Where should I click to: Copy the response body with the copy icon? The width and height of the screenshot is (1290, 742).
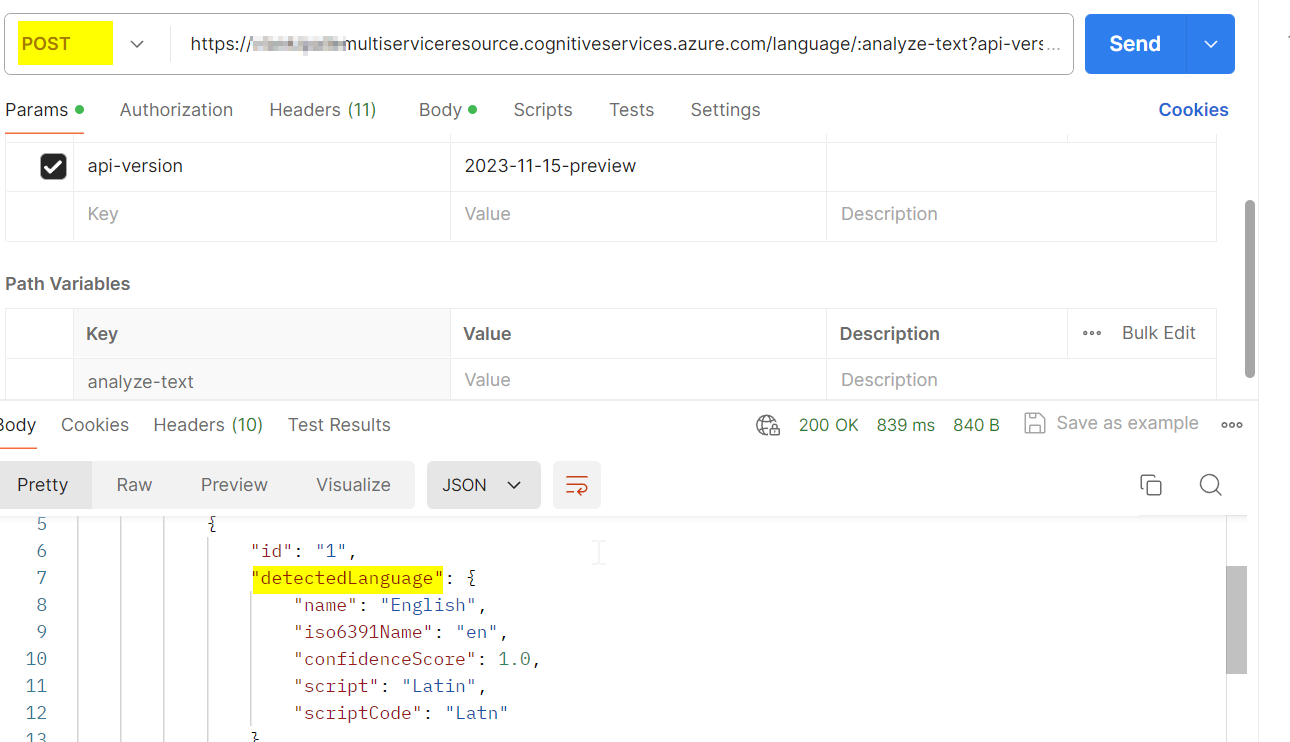pos(1151,485)
